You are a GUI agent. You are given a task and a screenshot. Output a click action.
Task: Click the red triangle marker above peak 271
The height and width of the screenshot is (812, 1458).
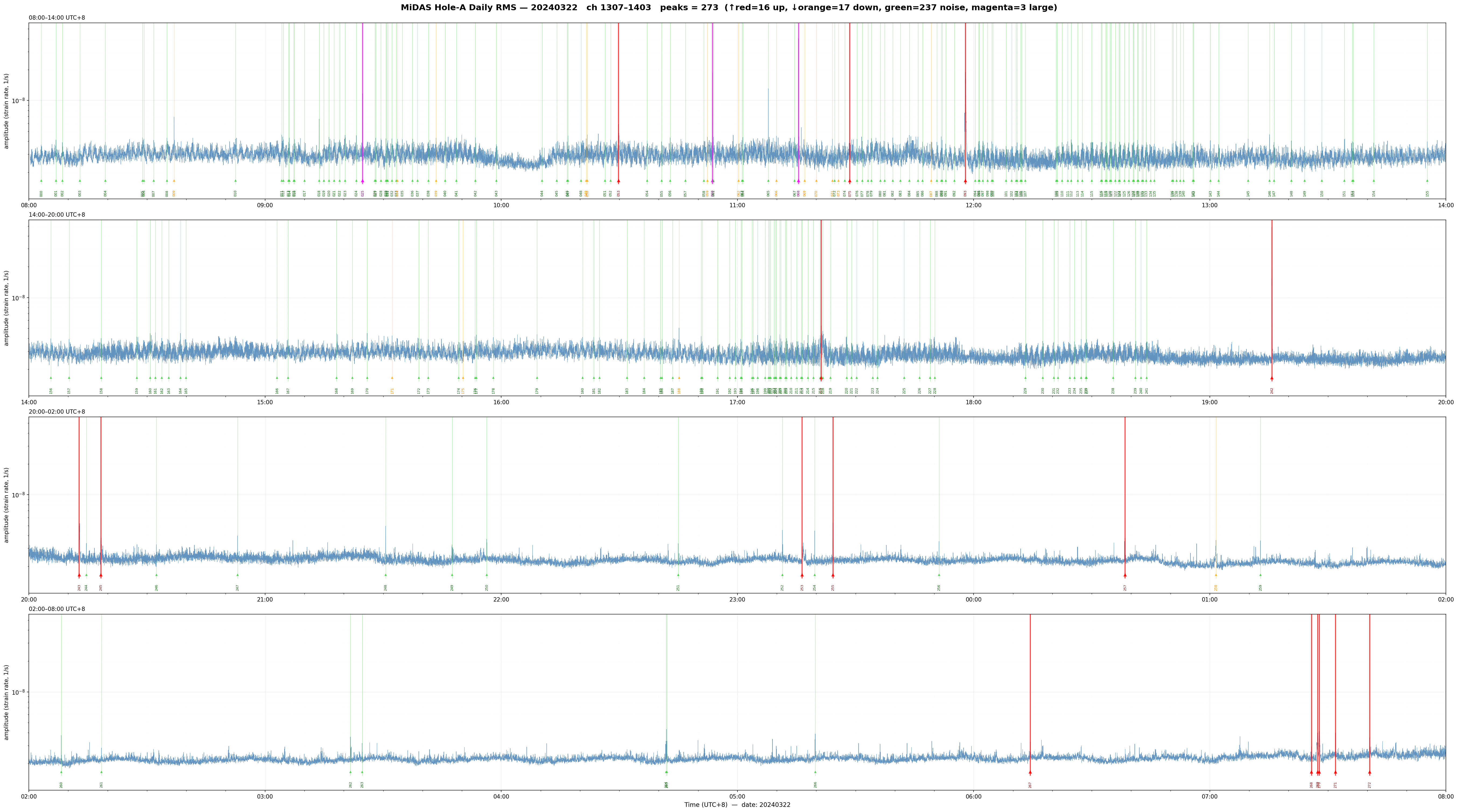pos(1335,772)
